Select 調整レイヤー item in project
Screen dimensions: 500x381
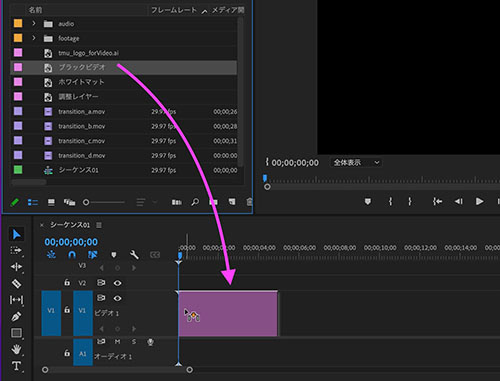(124, 97)
